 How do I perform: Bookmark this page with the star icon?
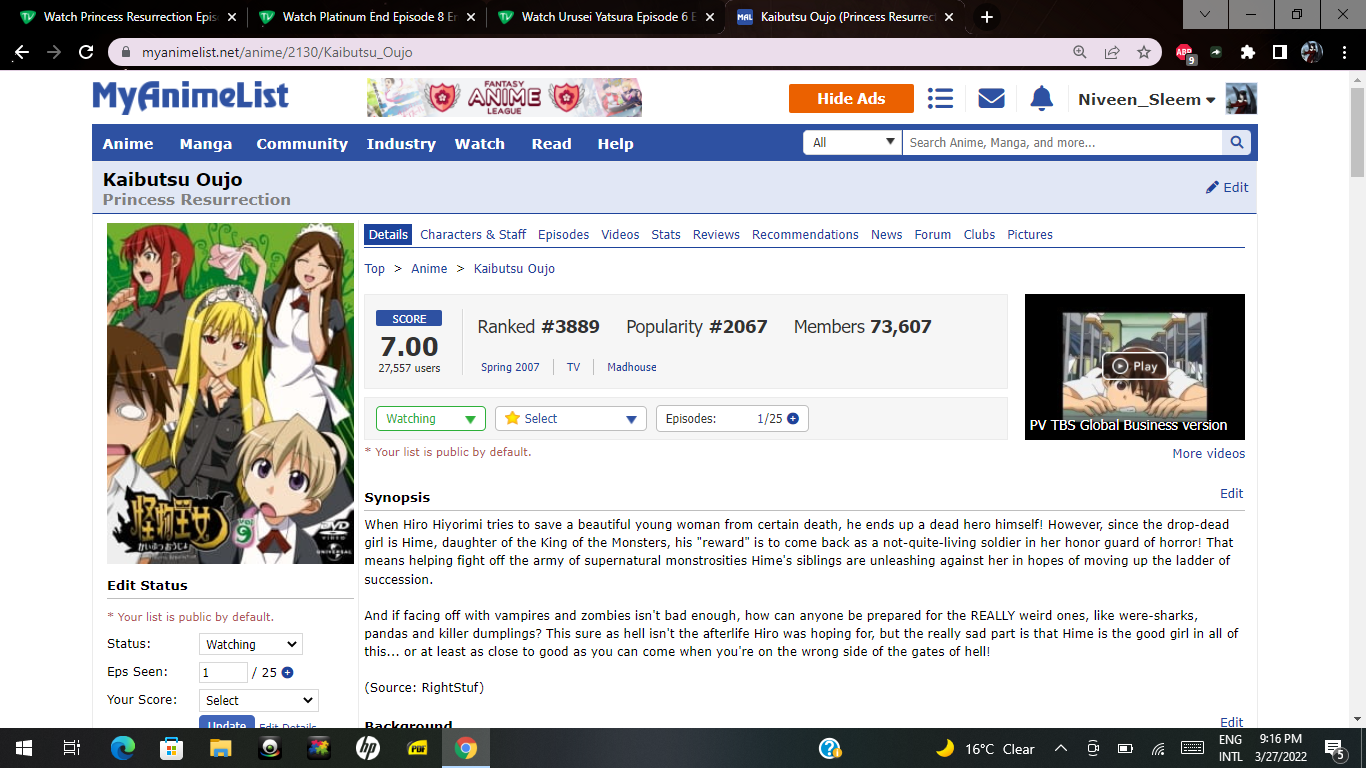click(1143, 52)
